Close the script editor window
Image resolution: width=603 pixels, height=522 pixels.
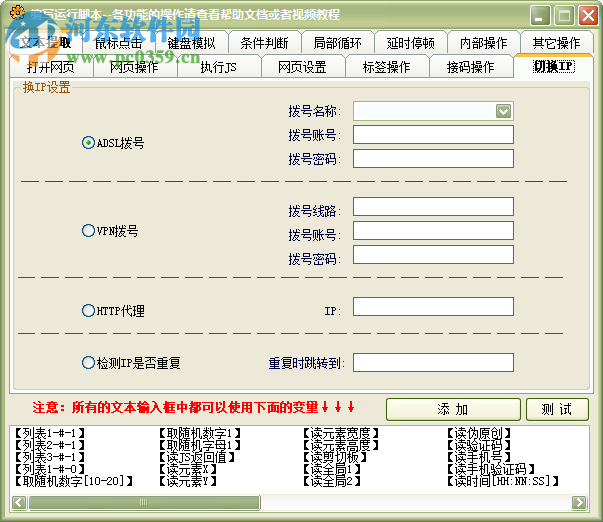point(588,16)
